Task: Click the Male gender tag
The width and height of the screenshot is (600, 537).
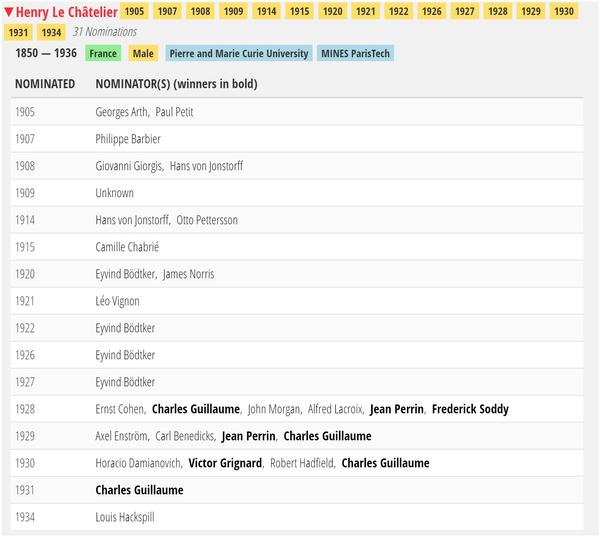Action: point(143,53)
